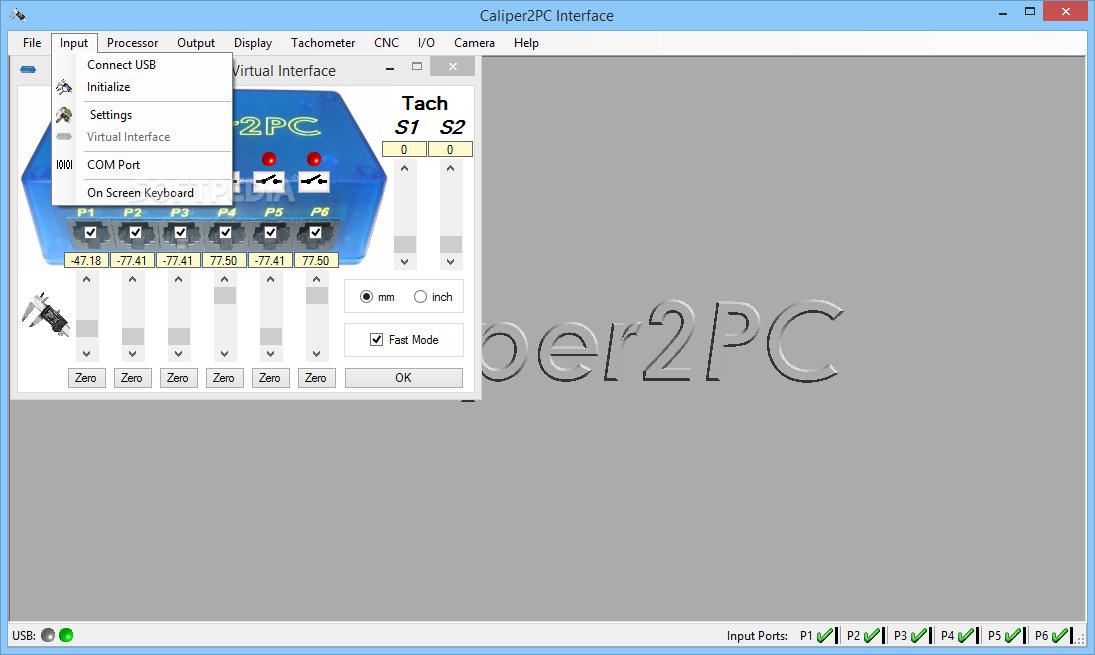The height and width of the screenshot is (655, 1095).
Task: Click the blue icon in Virtual Interface title bar
Action: [x=28, y=69]
